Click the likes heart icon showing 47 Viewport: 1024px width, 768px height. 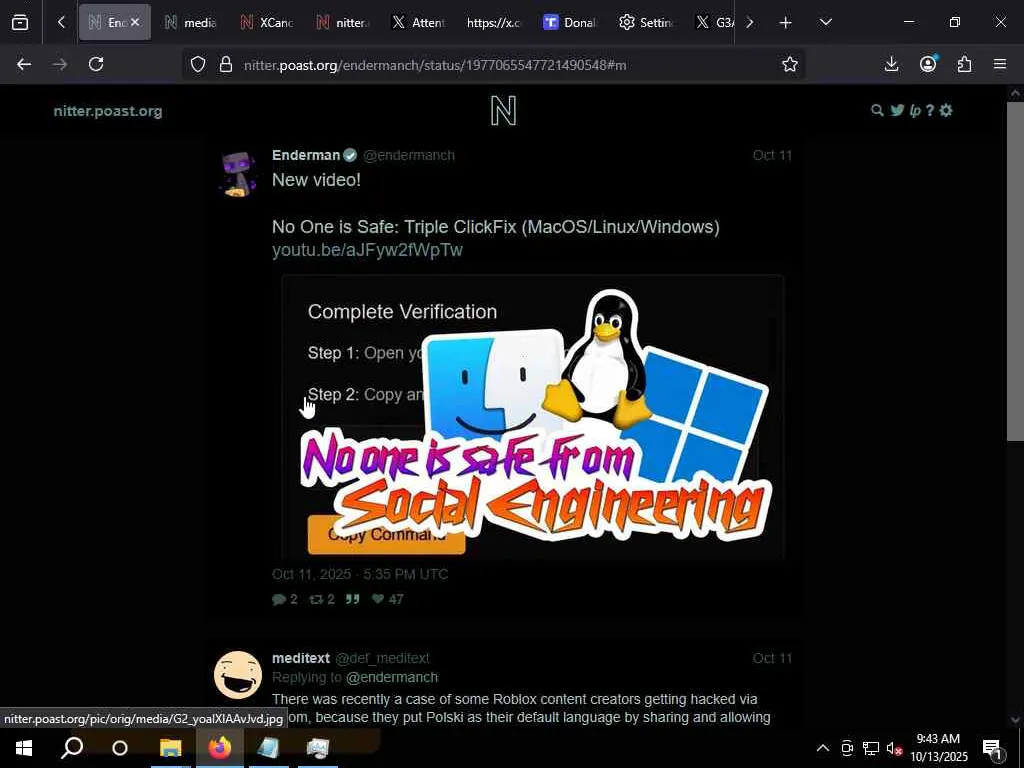[378, 600]
